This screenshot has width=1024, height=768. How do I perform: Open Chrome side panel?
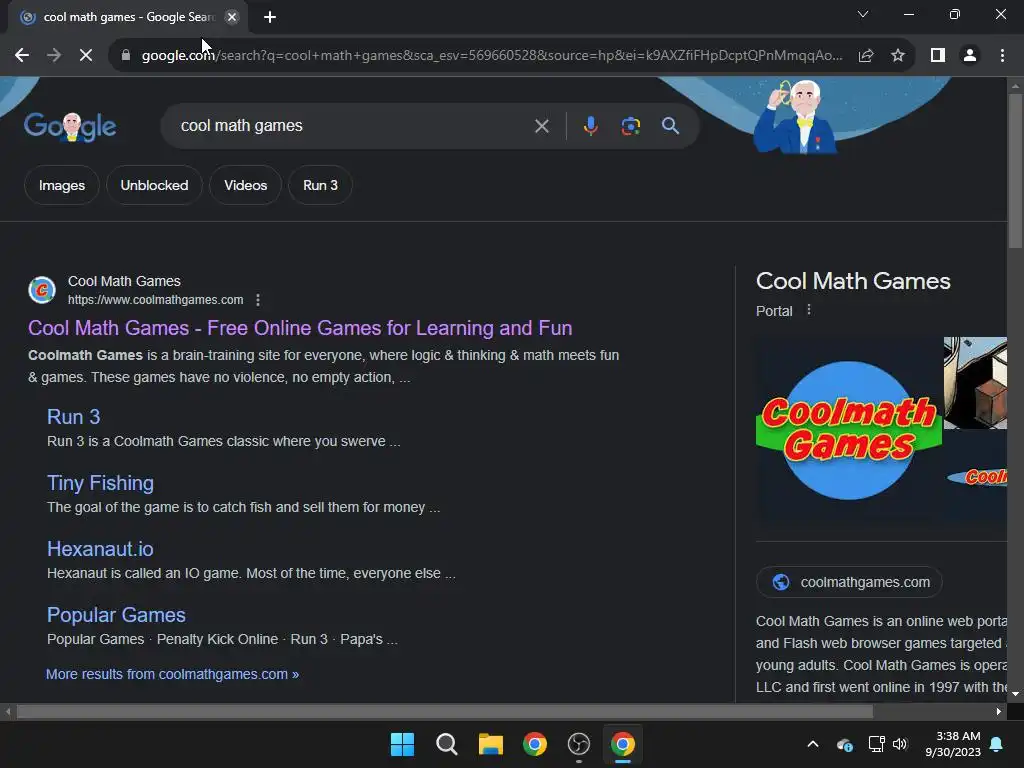click(x=938, y=56)
